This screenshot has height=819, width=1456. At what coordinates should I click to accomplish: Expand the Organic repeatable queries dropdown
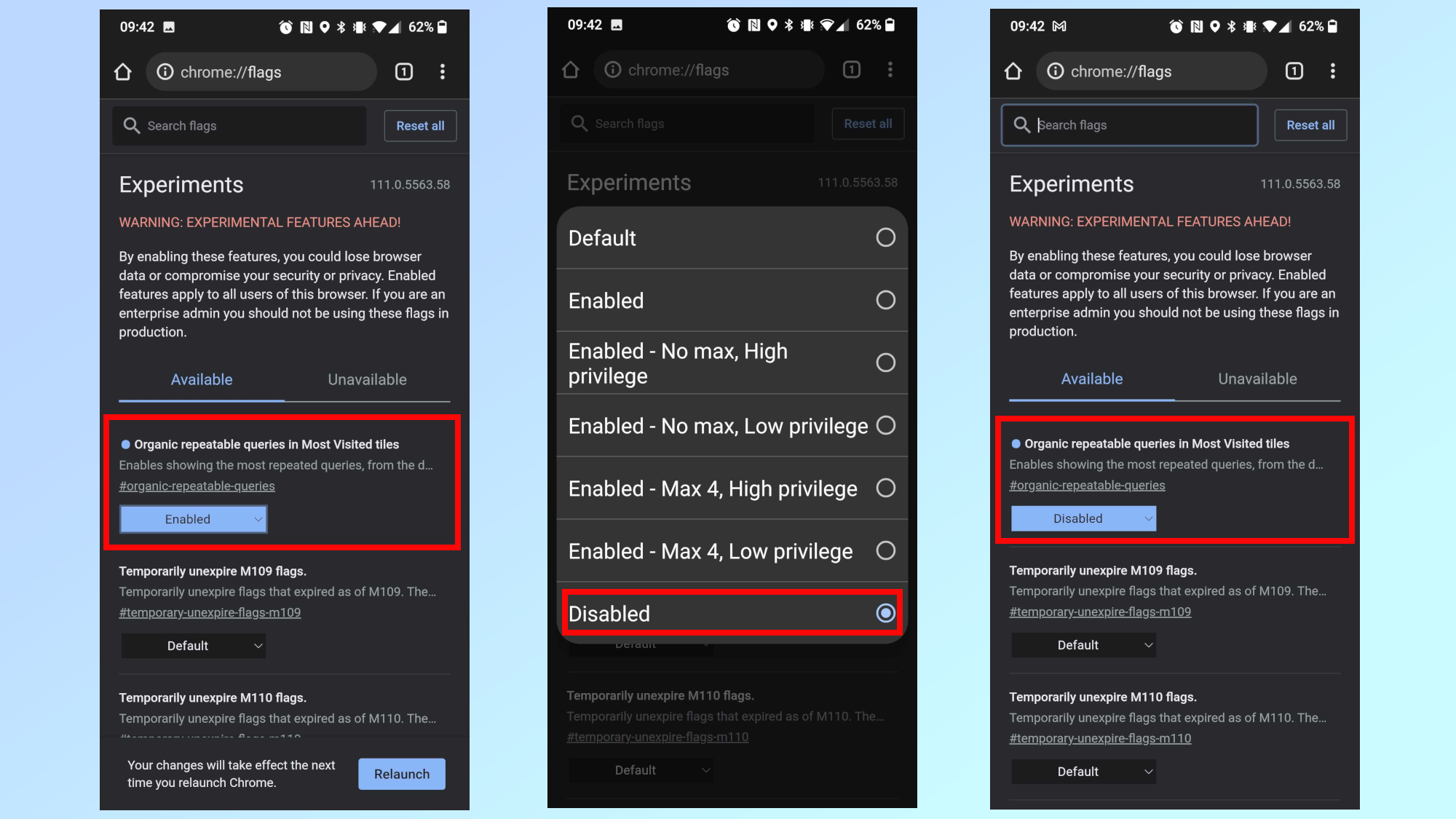pos(194,519)
